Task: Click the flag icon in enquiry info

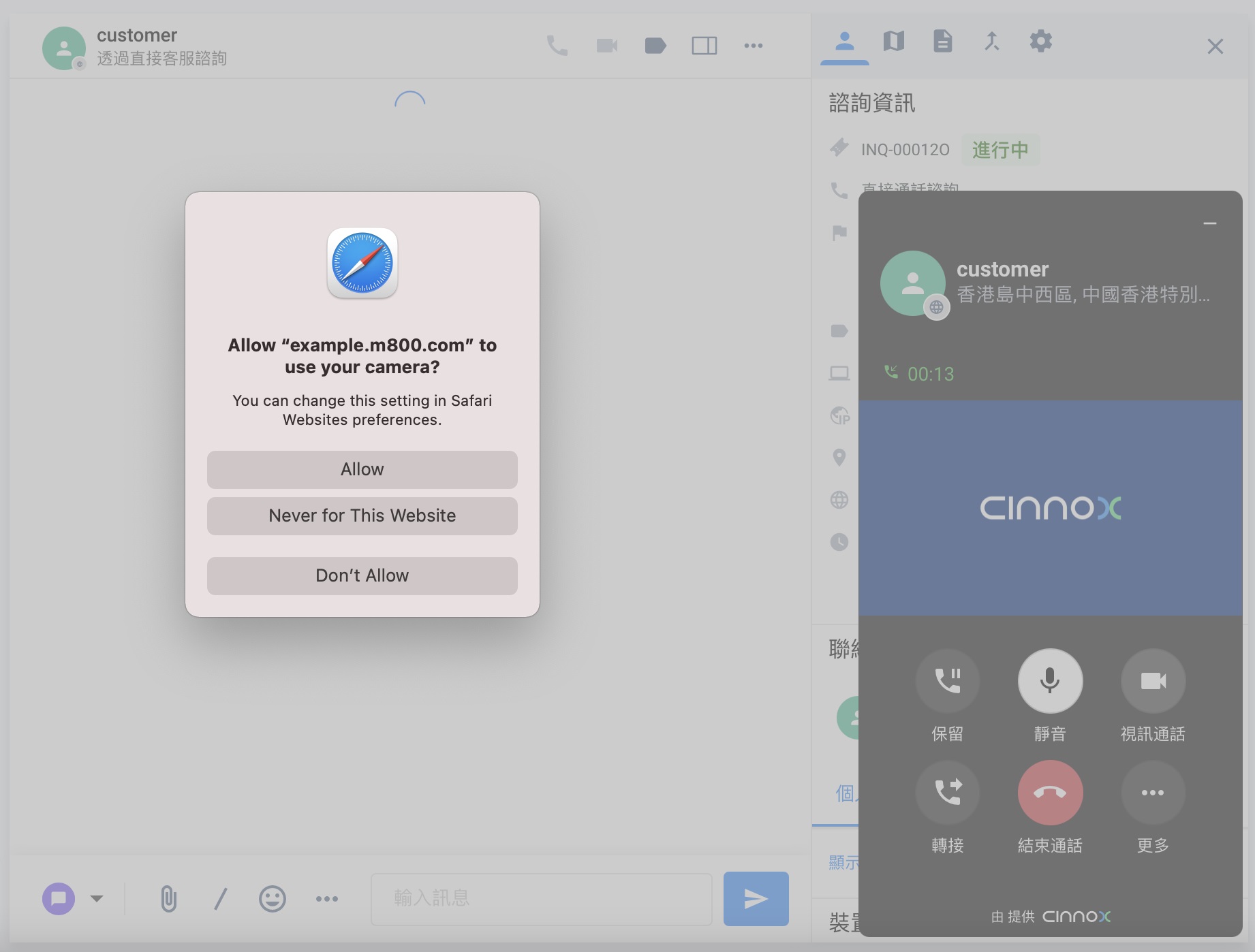Action: click(839, 233)
